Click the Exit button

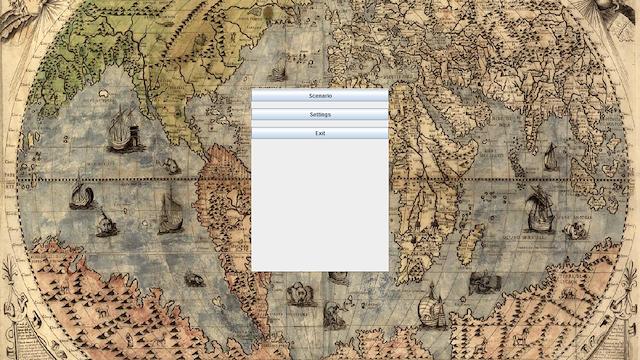click(320, 133)
